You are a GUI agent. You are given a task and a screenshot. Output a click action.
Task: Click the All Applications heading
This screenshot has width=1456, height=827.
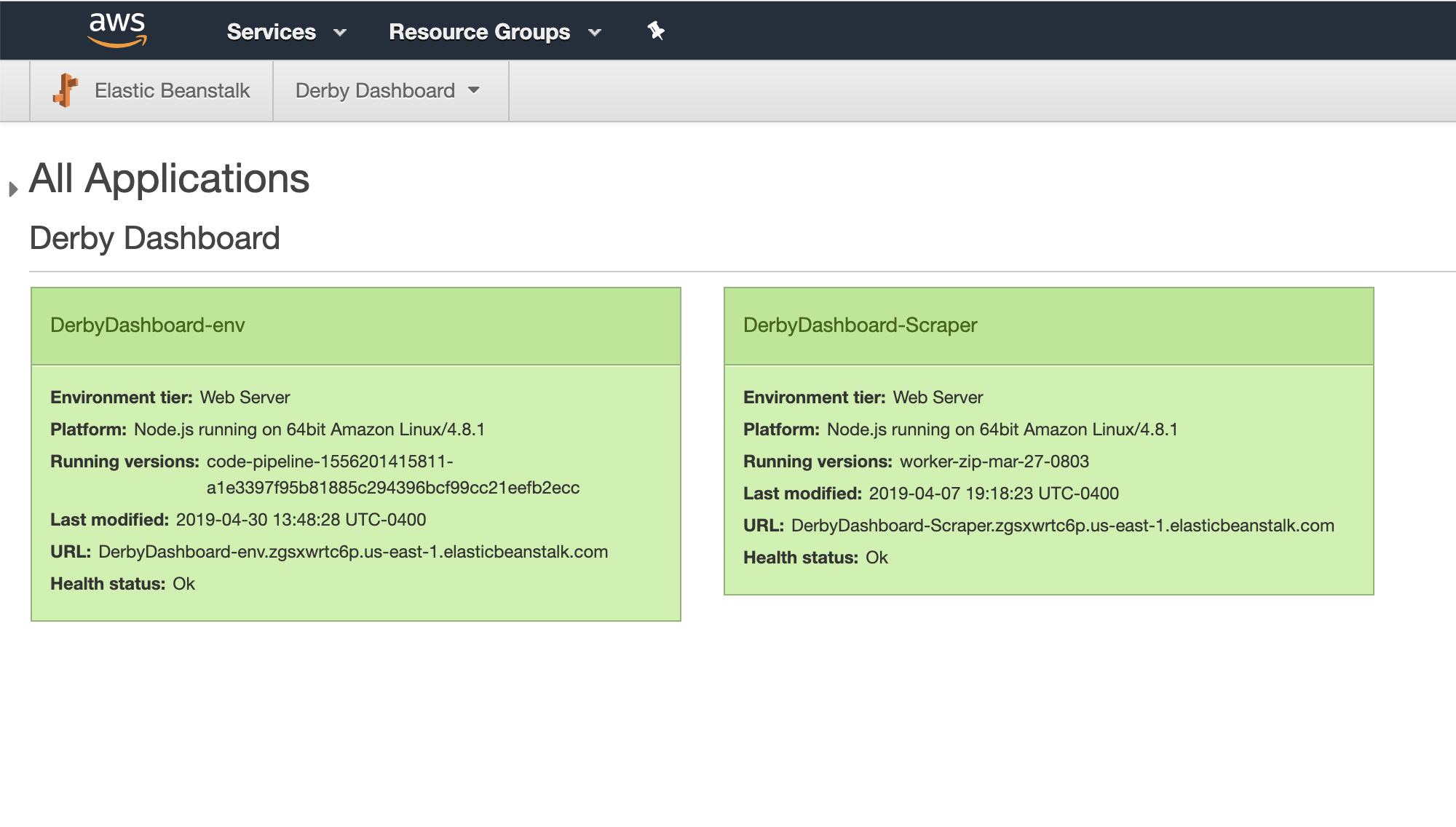tap(169, 178)
